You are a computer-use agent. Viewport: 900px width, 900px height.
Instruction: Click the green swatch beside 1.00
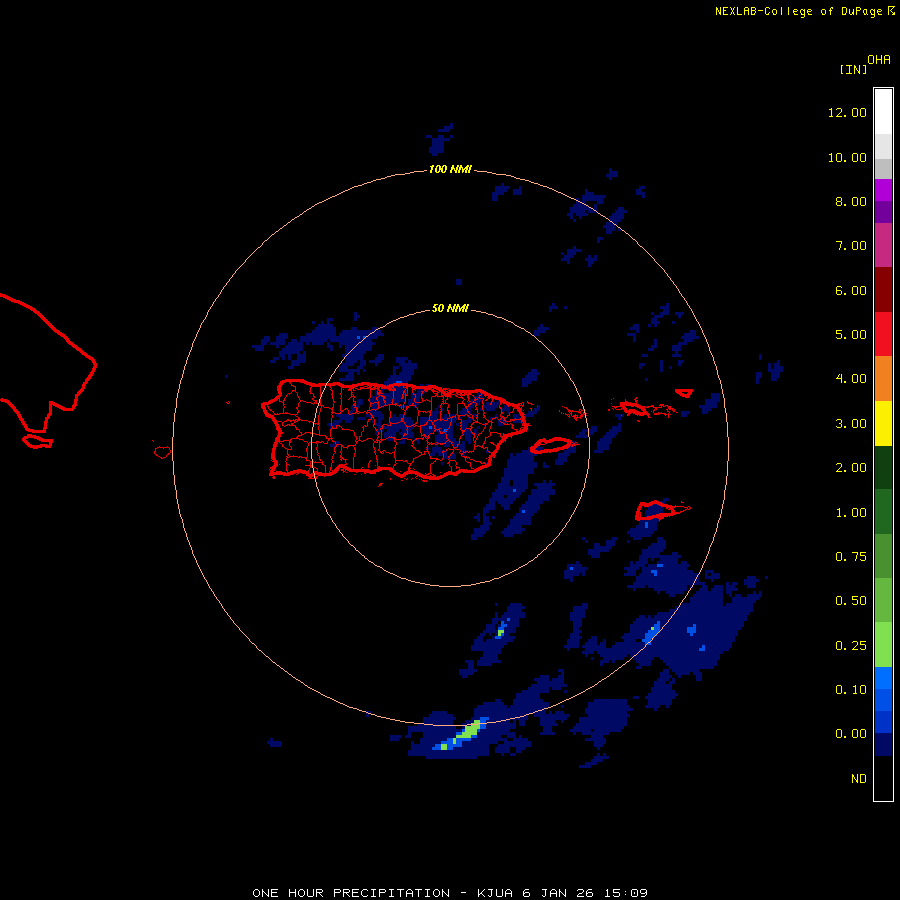pos(883,512)
